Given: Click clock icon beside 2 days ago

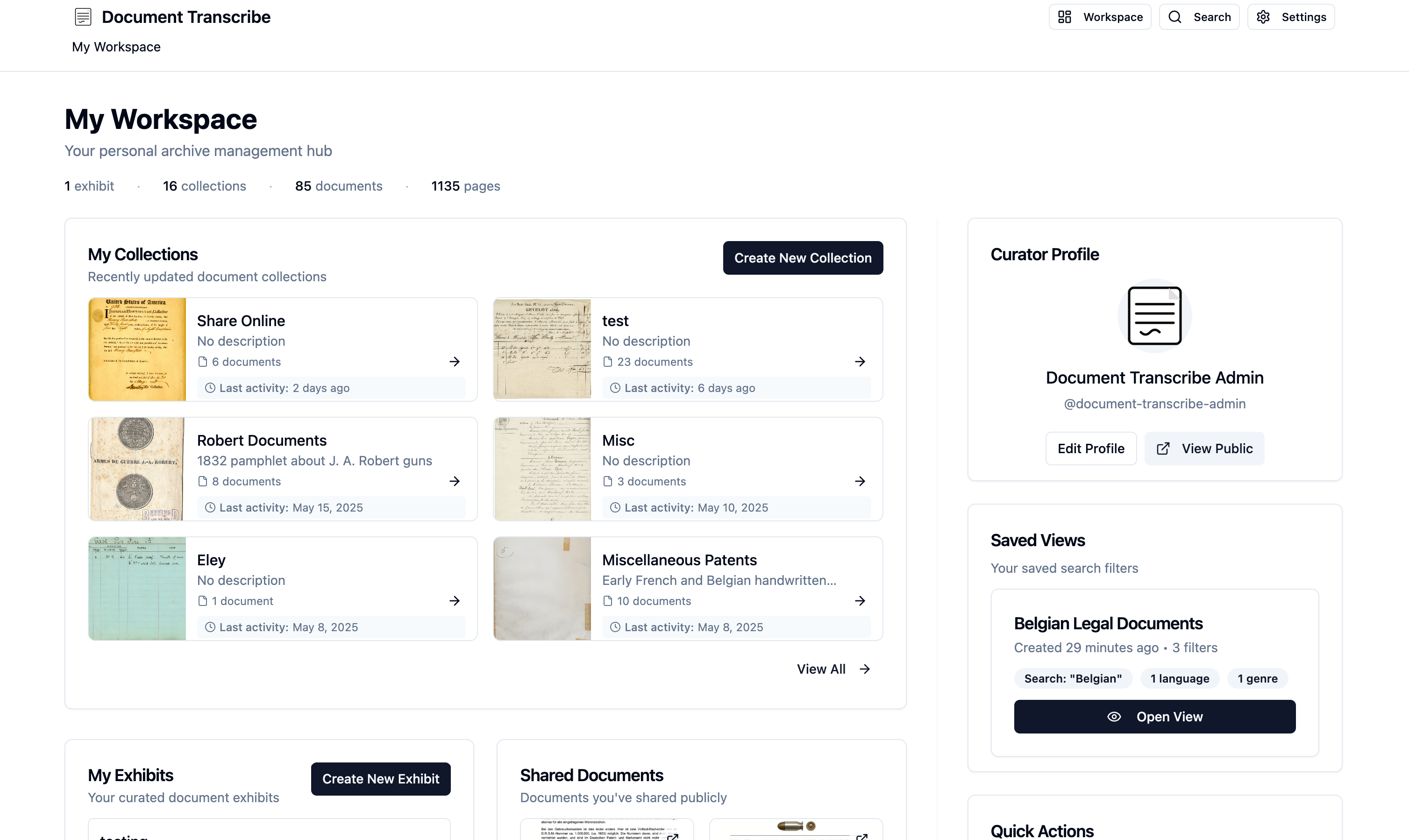Looking at the screenshot, I should coord(210,388).
